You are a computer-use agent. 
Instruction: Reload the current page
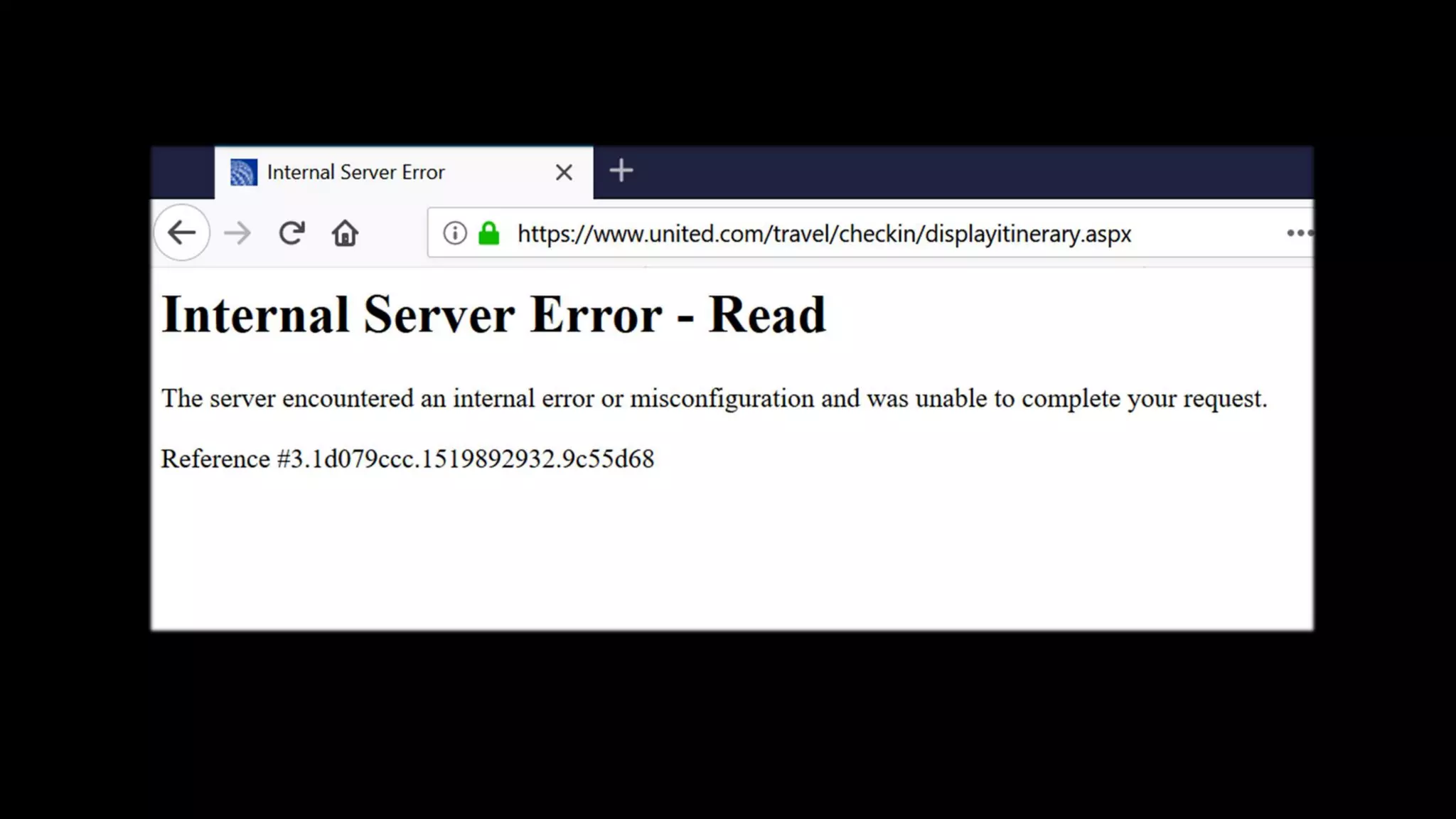tap(291, 232)
